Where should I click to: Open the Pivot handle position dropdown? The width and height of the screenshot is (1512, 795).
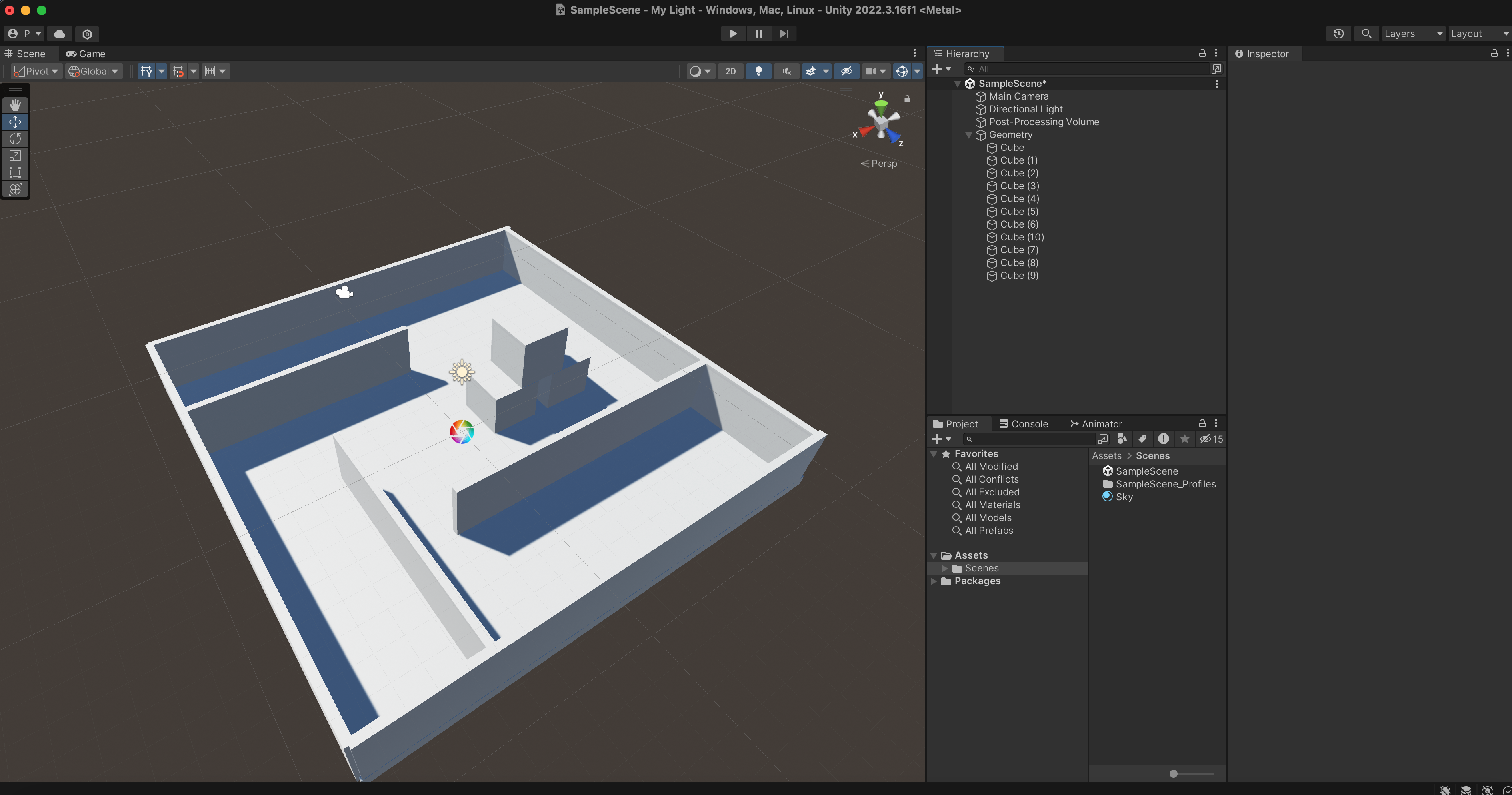(x=36, y=71)
